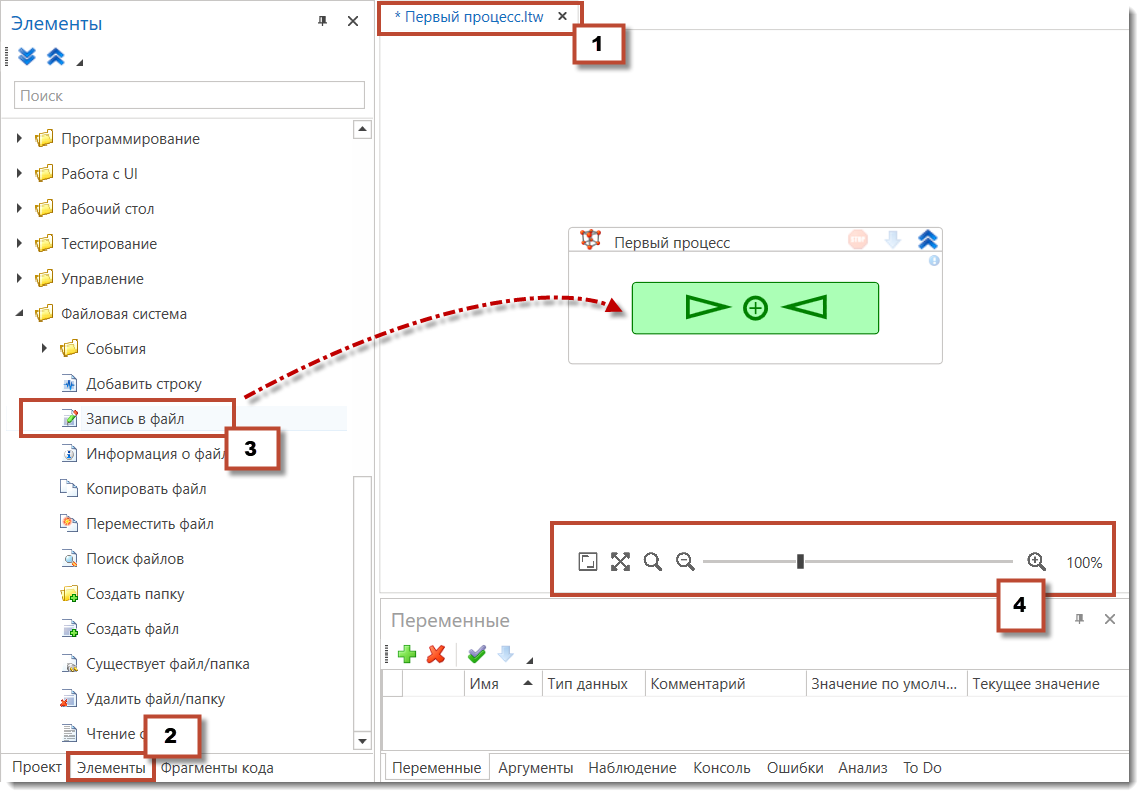1144x797 pixels.
Task: Sort variables by the Имя column header
Action: coord(503,684)
